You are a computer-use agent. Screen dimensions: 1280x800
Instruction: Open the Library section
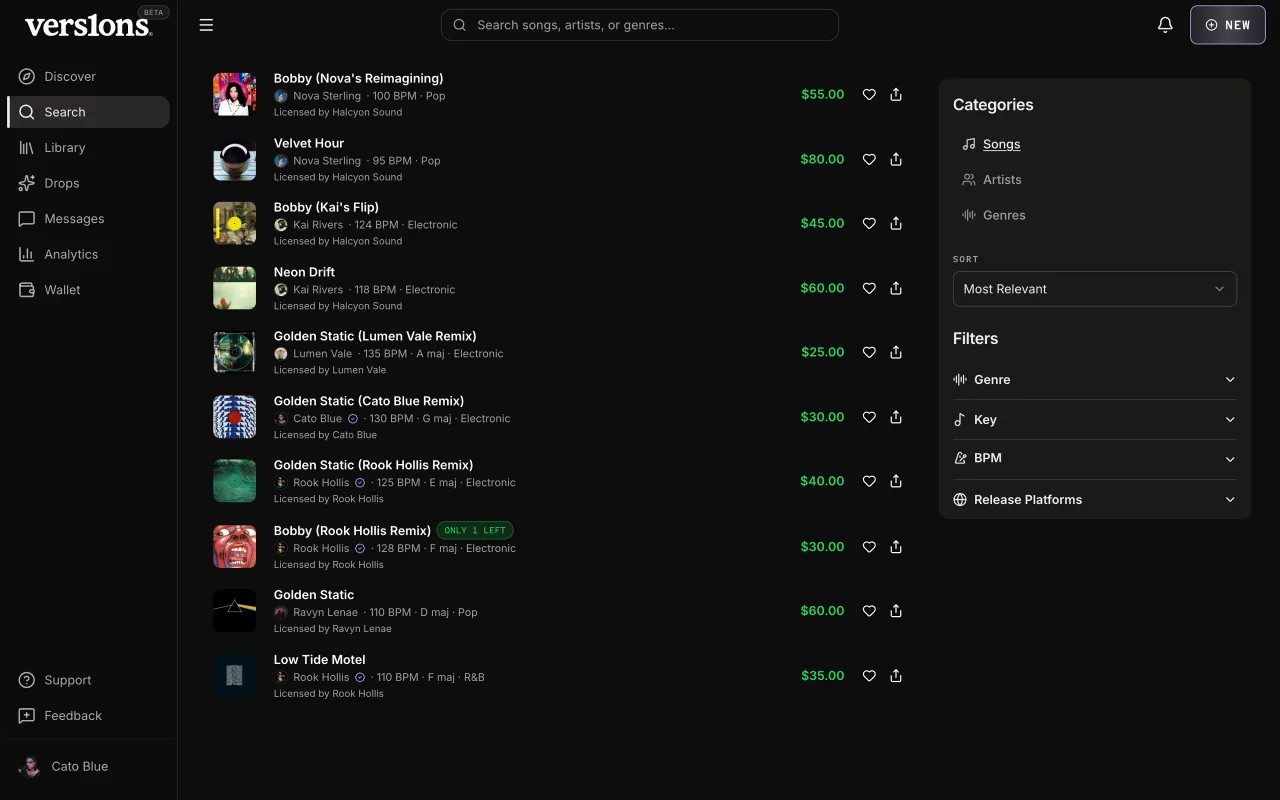point(88,148)
